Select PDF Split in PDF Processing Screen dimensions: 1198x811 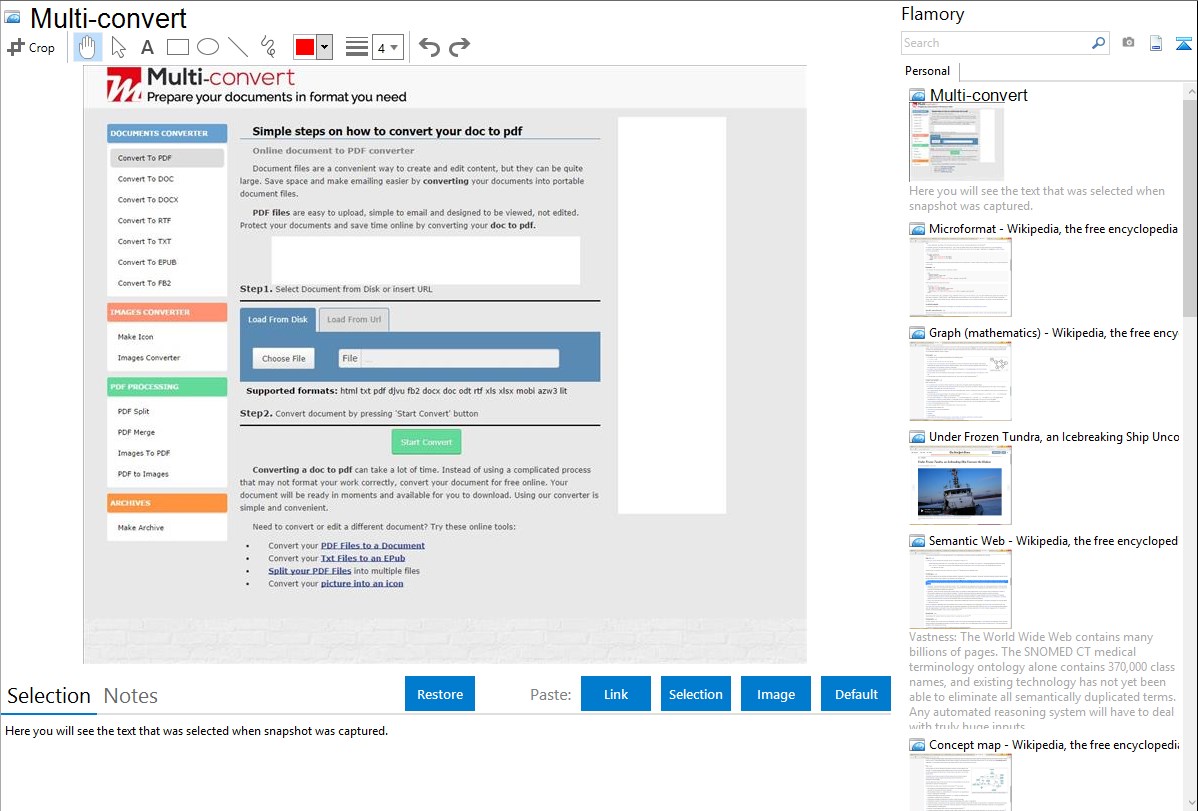pos(133,411)
